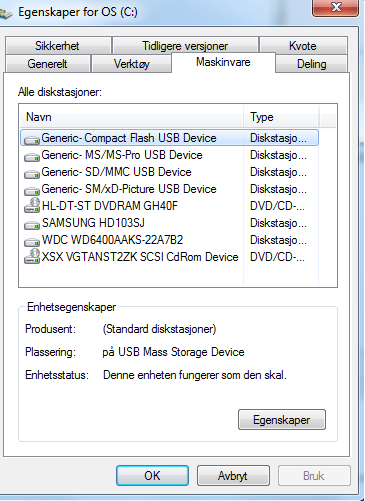The width and height of the screenshot is (365, 501).
Task: Open the Verktøy tab
Action: [x=131, y=64]
